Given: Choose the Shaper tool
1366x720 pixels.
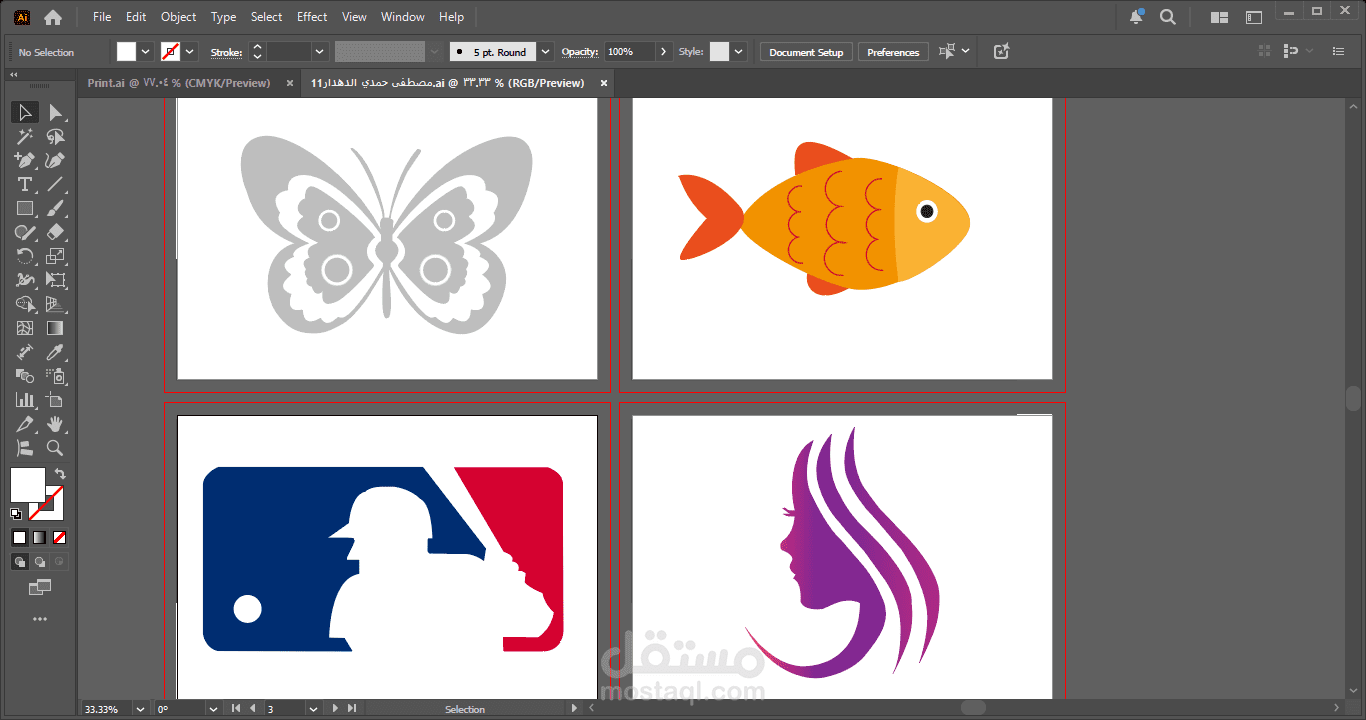Looking at the screenshot, I should point(25,232).
